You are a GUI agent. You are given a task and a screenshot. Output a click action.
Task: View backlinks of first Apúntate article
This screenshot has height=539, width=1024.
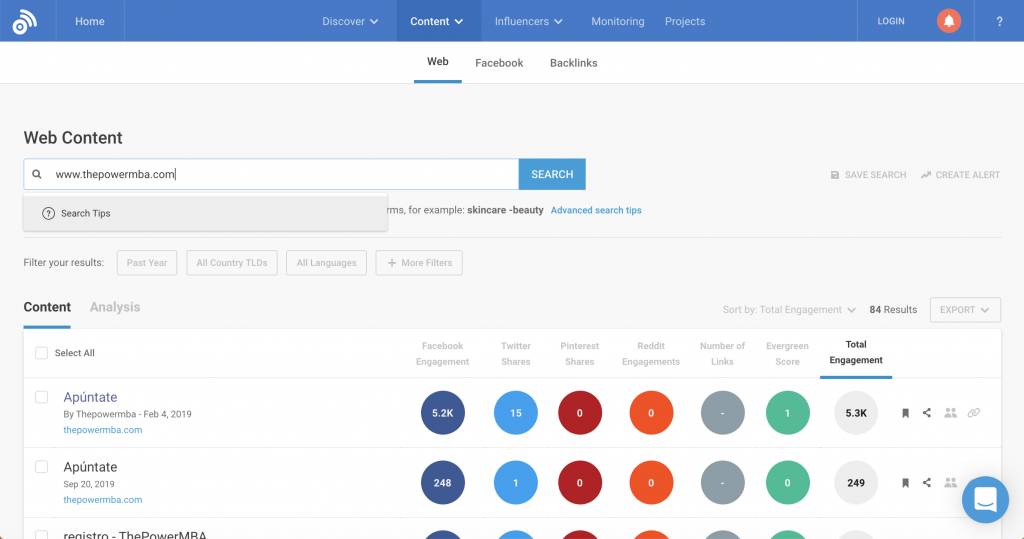[974, 413]
